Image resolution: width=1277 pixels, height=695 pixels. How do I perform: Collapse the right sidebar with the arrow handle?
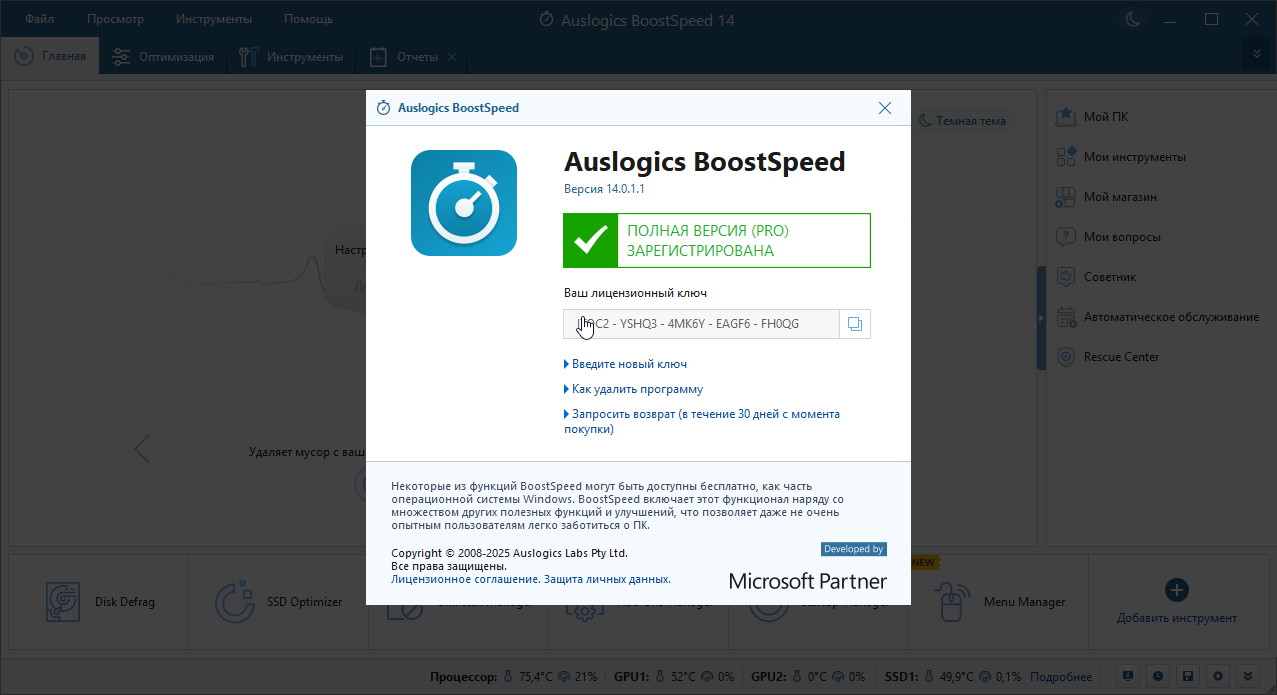click(1041, 317)
